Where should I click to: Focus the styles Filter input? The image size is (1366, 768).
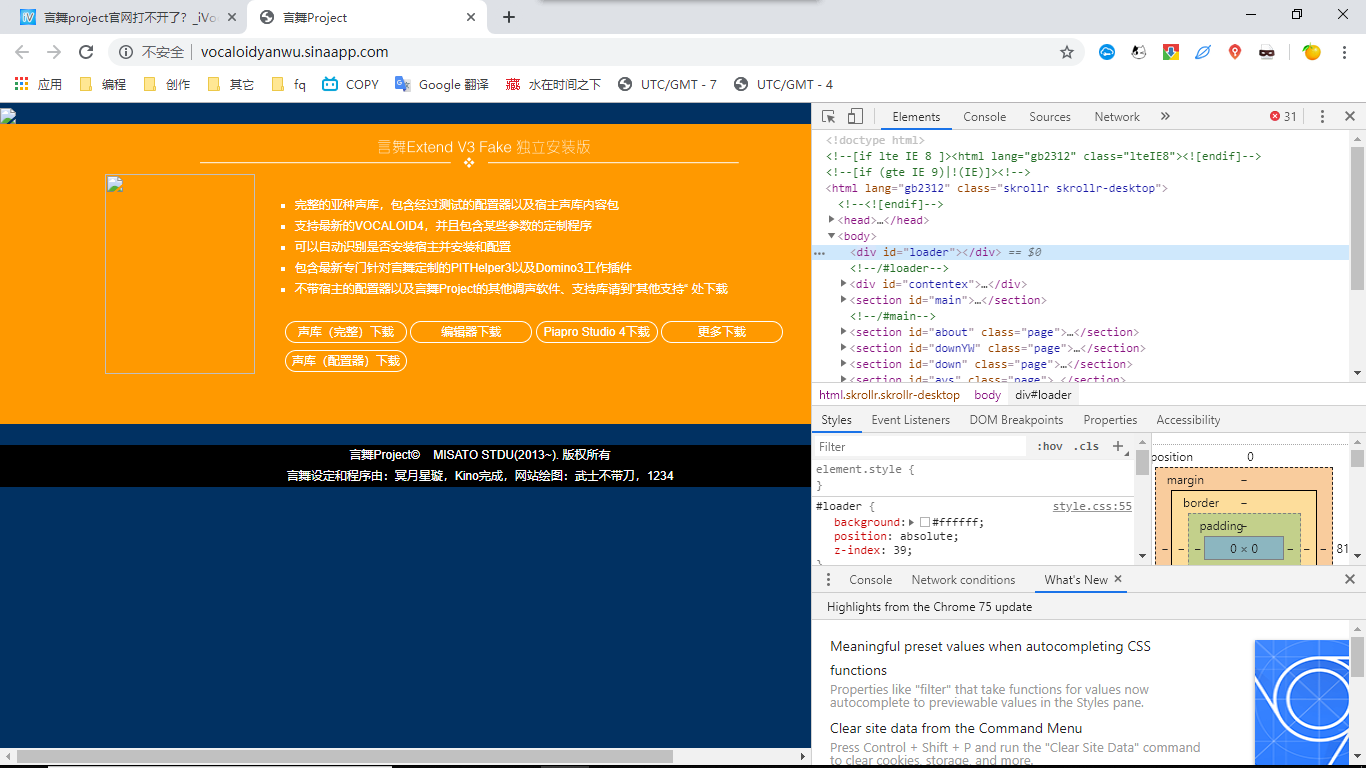pos(920,447)
